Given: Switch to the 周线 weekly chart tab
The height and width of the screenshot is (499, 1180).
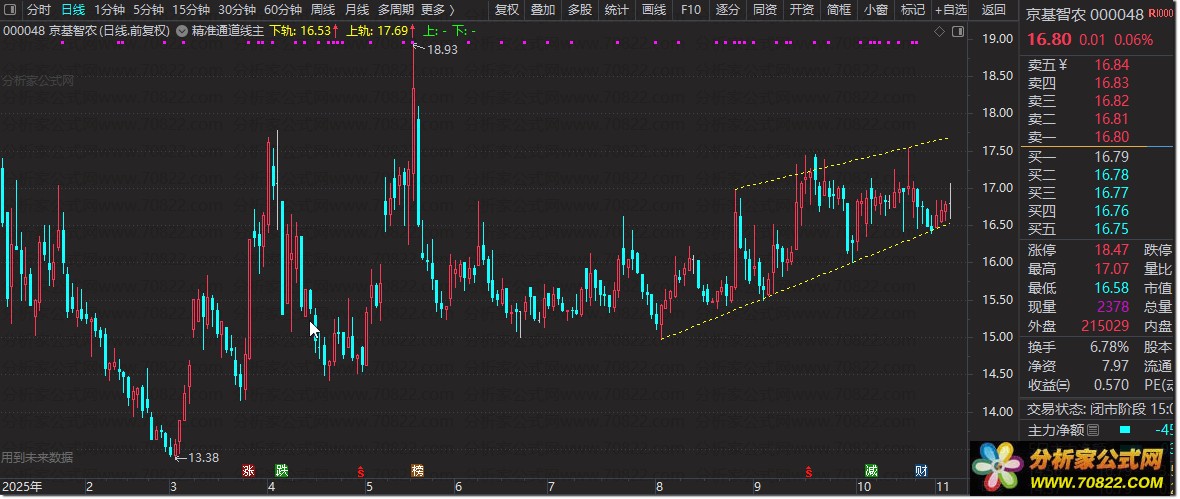Looking at the screenshot, I should 323,10.
